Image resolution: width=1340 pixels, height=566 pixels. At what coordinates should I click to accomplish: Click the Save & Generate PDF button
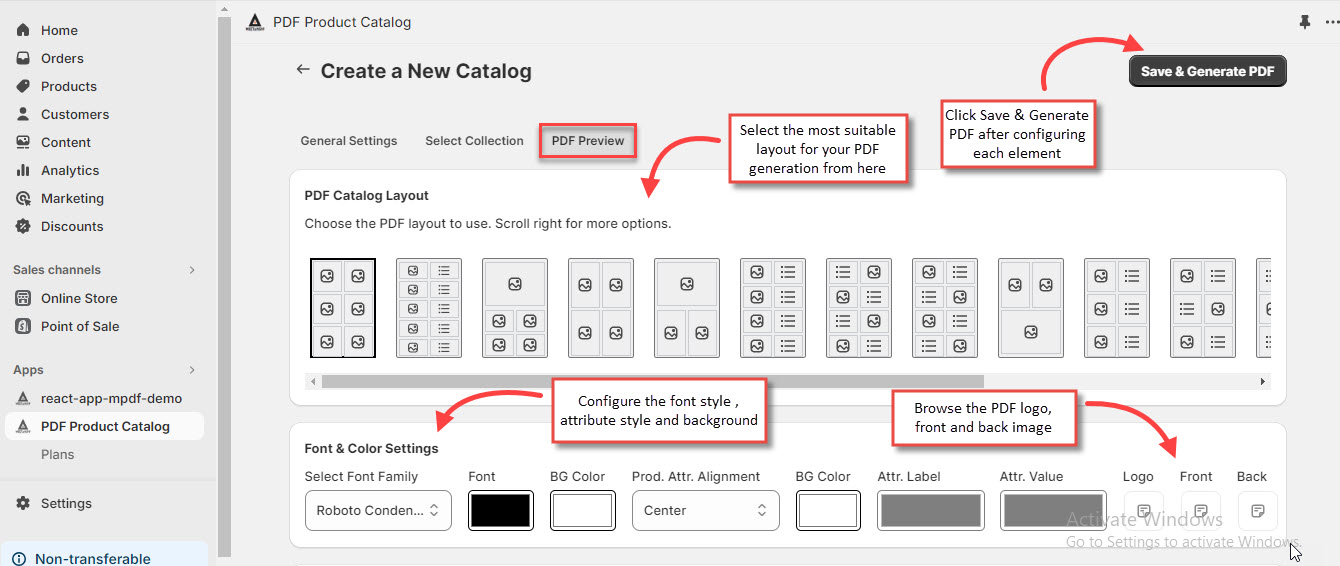coord(1208,71)
